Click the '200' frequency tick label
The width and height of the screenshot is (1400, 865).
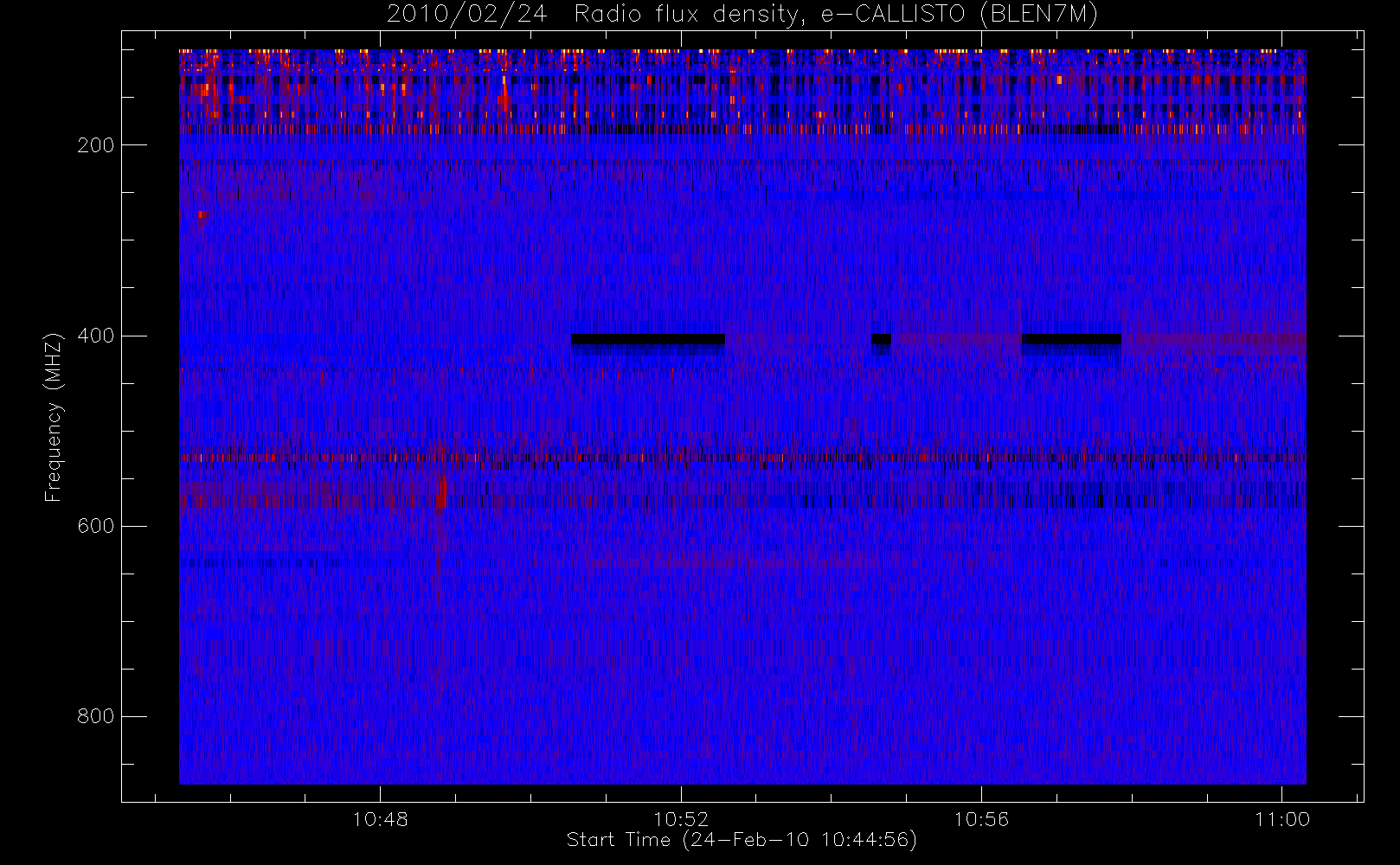[96, 145]
